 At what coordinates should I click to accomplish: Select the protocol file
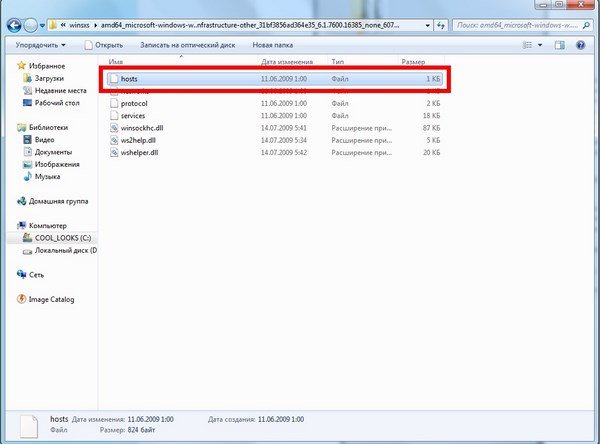pos(136,102)
